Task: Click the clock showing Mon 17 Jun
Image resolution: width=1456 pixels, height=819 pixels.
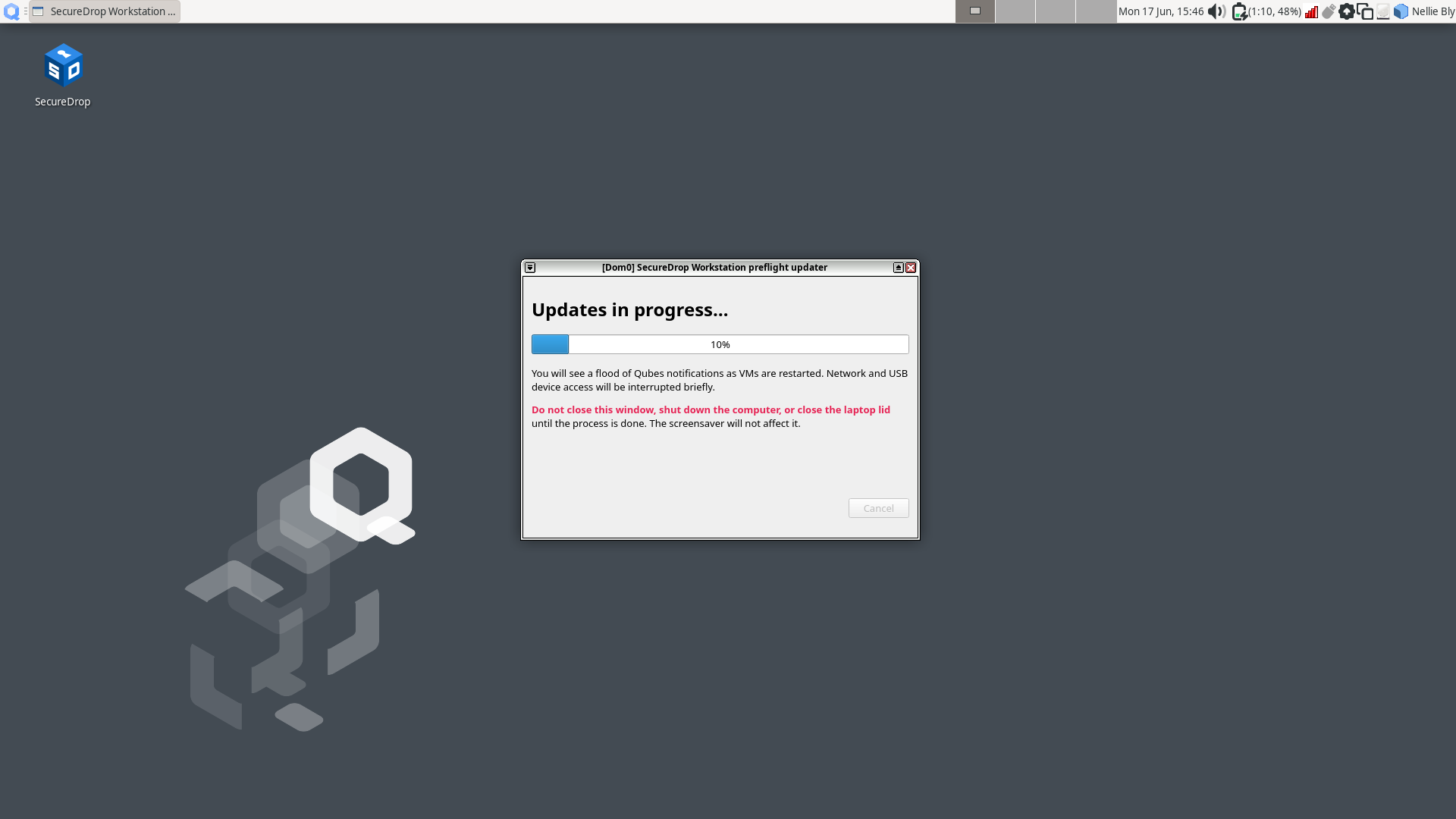Action: pos(1160,11)
